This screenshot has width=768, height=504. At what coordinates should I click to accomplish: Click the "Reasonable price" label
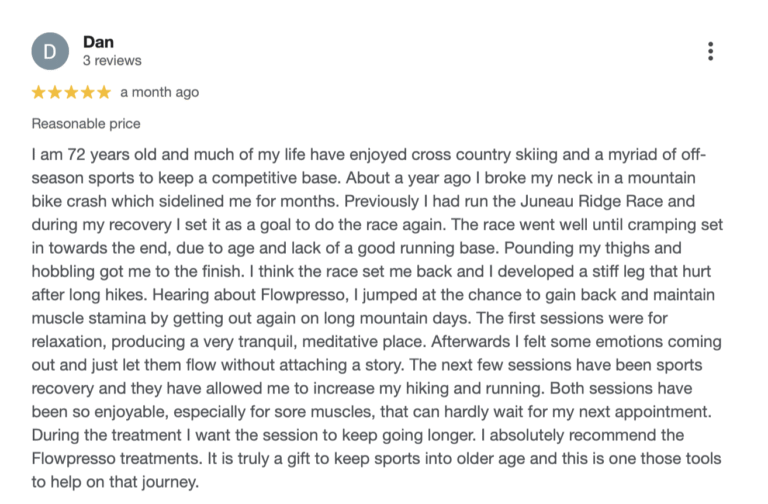(x=86, y=124)
